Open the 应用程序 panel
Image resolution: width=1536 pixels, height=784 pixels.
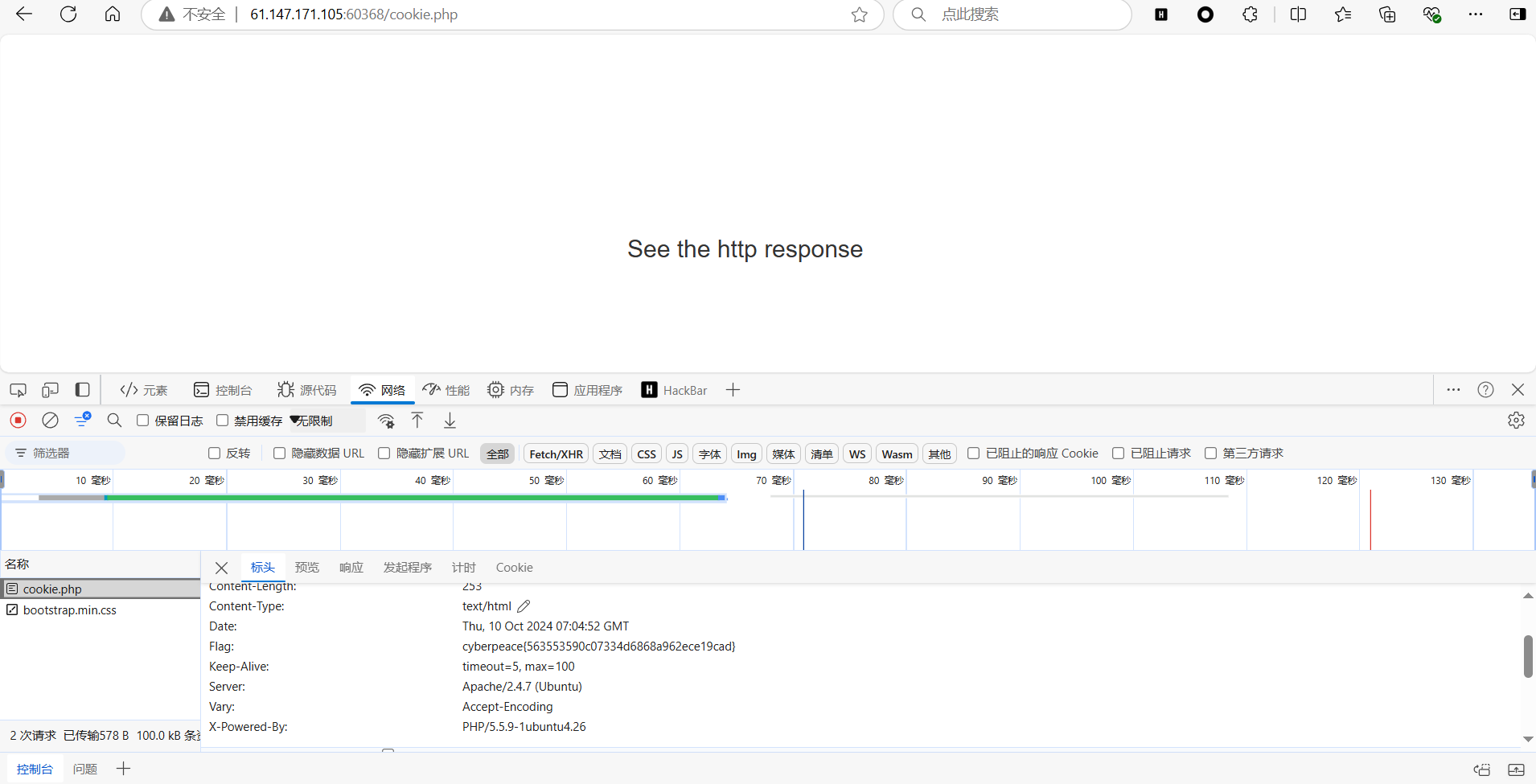point(588,390)
